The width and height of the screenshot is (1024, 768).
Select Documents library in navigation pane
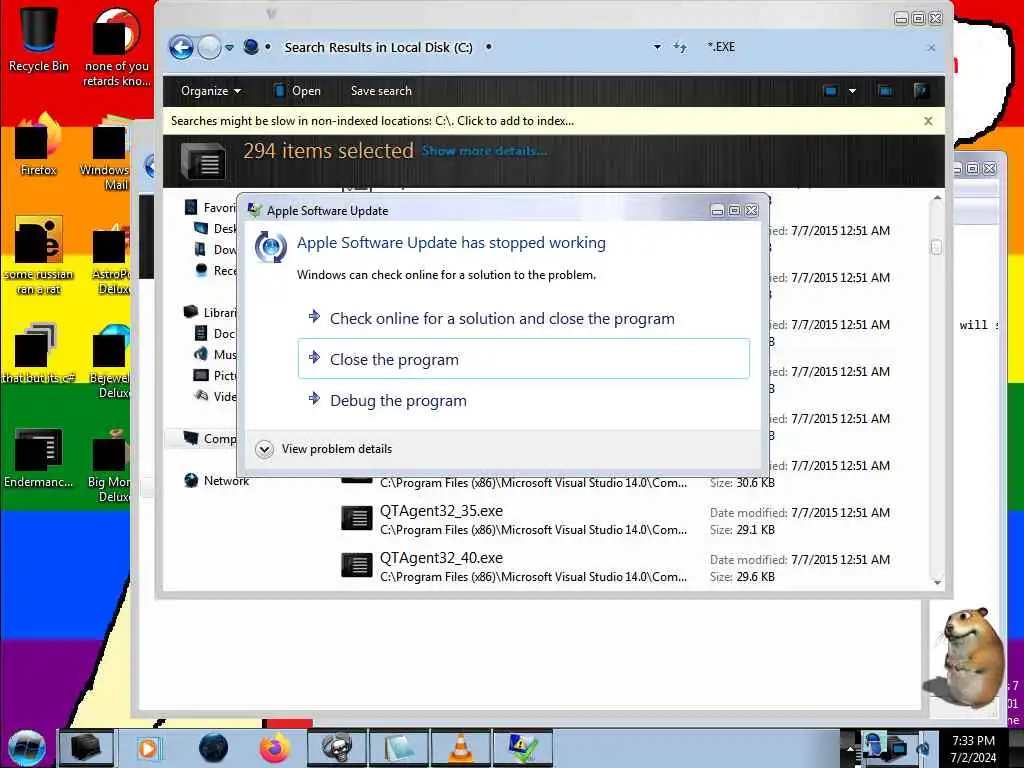click(x=216, y=333)
